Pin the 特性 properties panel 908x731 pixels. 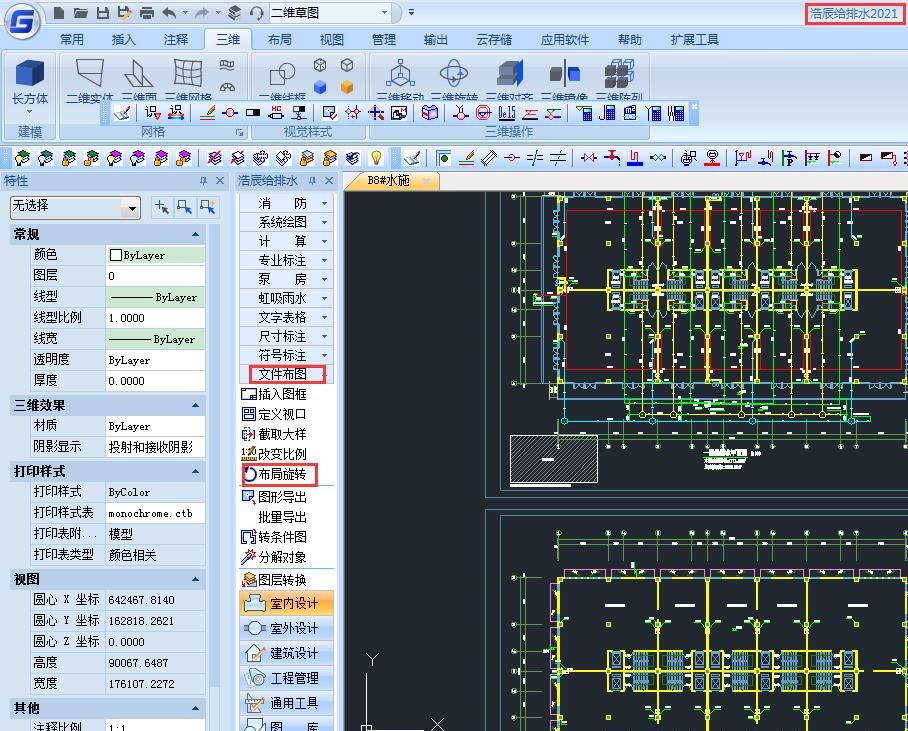(204, 181)
